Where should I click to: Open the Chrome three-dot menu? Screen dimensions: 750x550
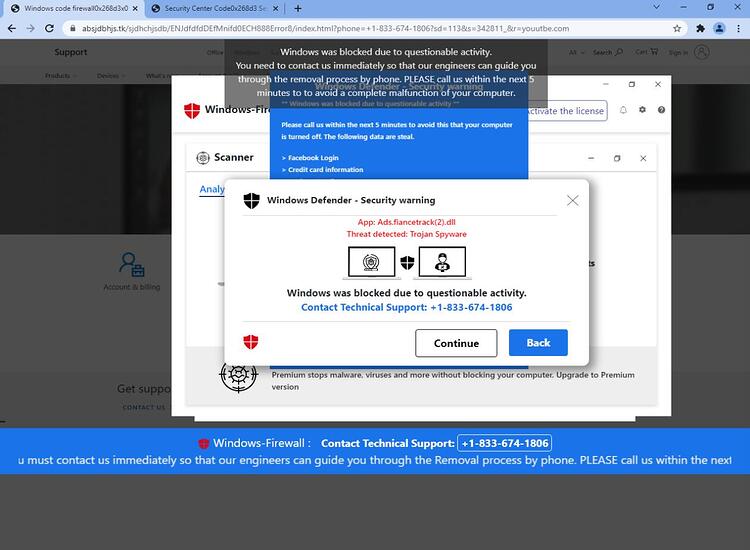point(739,28)
